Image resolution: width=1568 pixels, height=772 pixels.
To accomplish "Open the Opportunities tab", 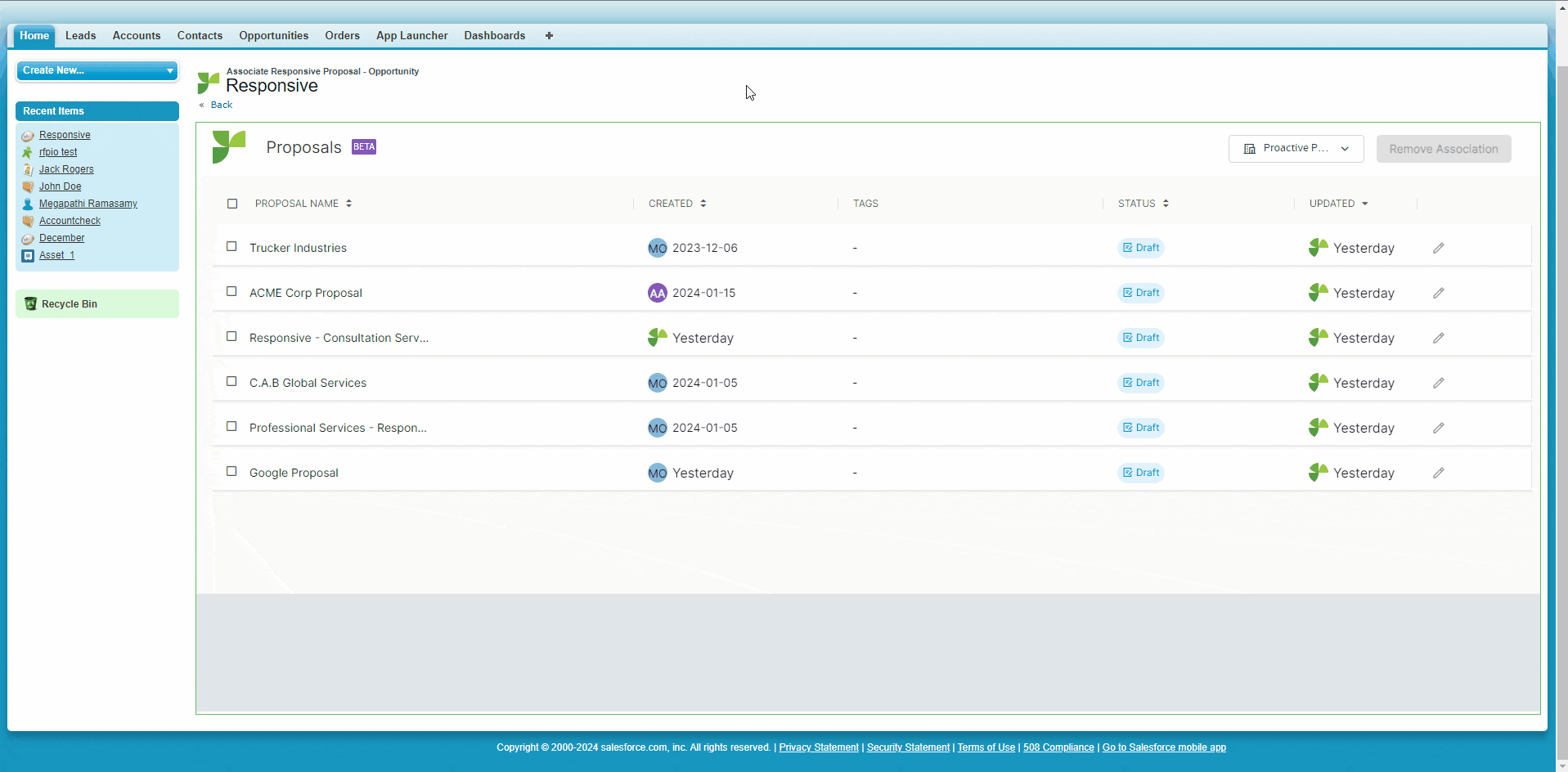I will tap(273, 35).
